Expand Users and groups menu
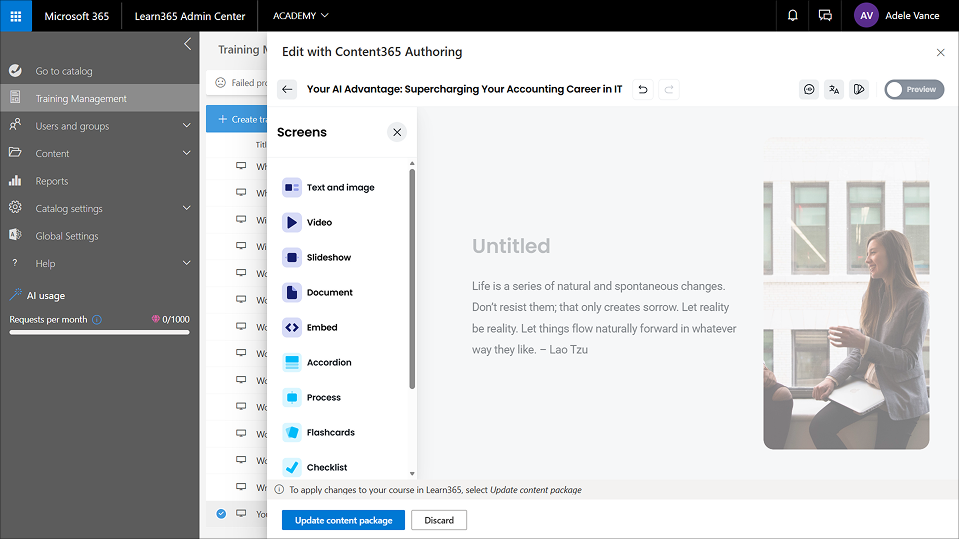 pos(186,126)
